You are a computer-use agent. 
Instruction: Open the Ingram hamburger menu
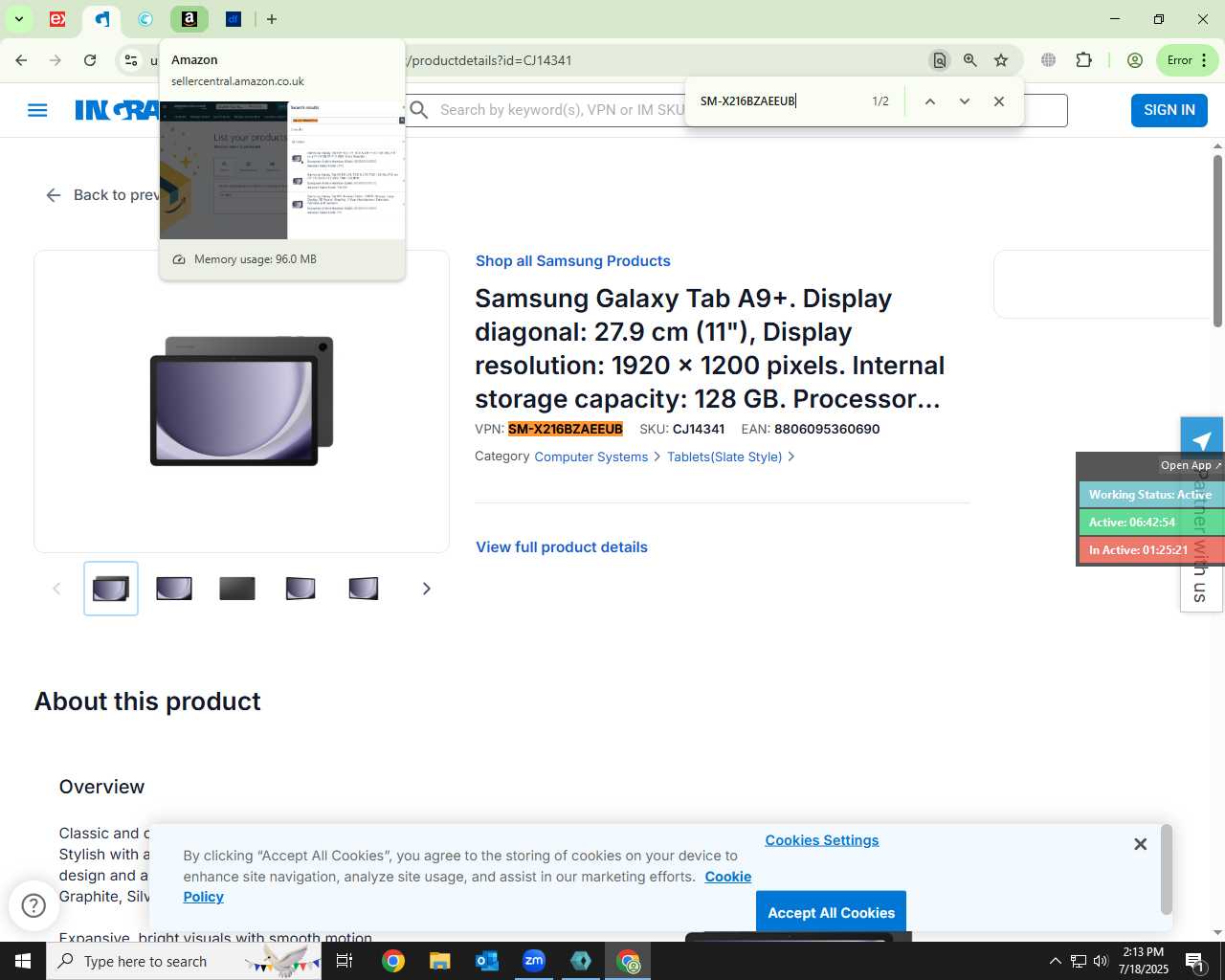point(37,110)
